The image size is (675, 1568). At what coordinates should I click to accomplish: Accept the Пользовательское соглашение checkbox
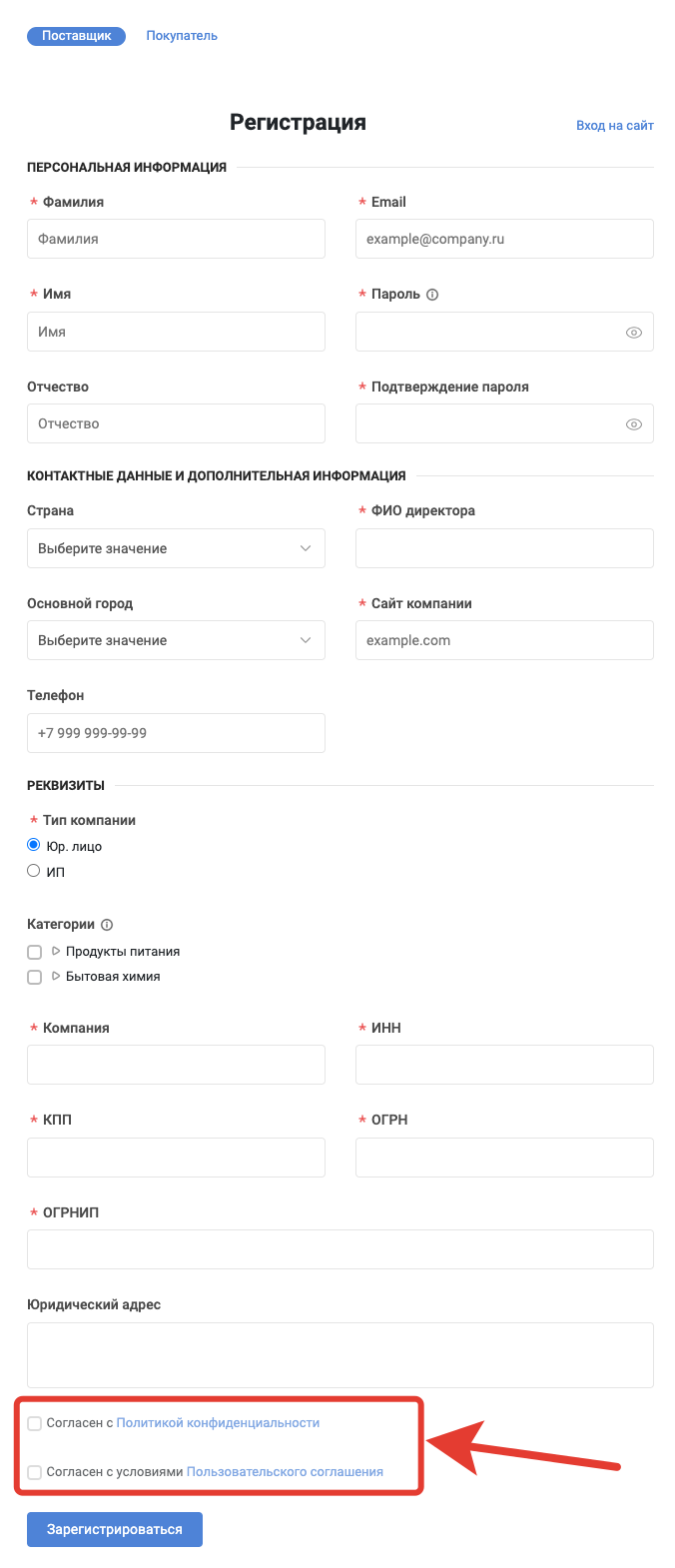click(x=35, y=1472)
